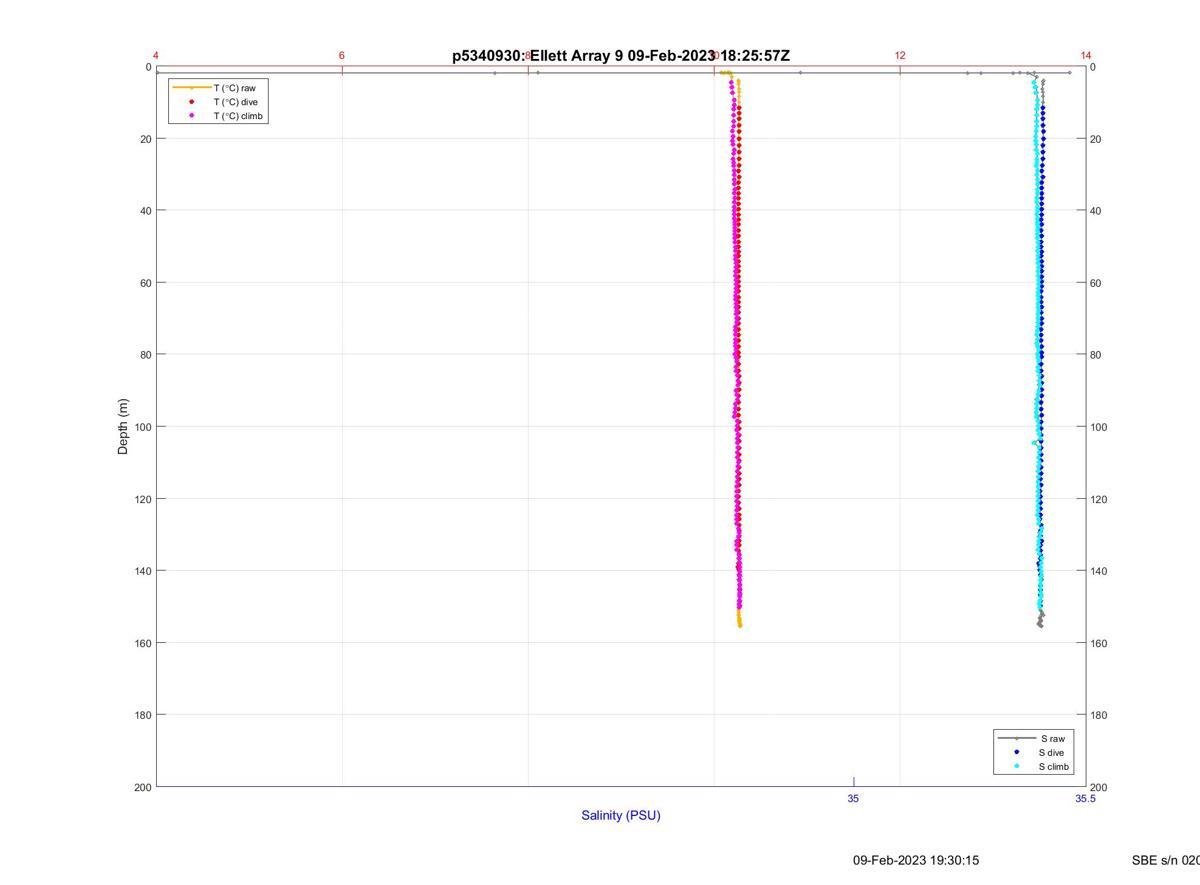
Task: Click the blue salinity tick label '35.5'
Action: point(1085,798)
